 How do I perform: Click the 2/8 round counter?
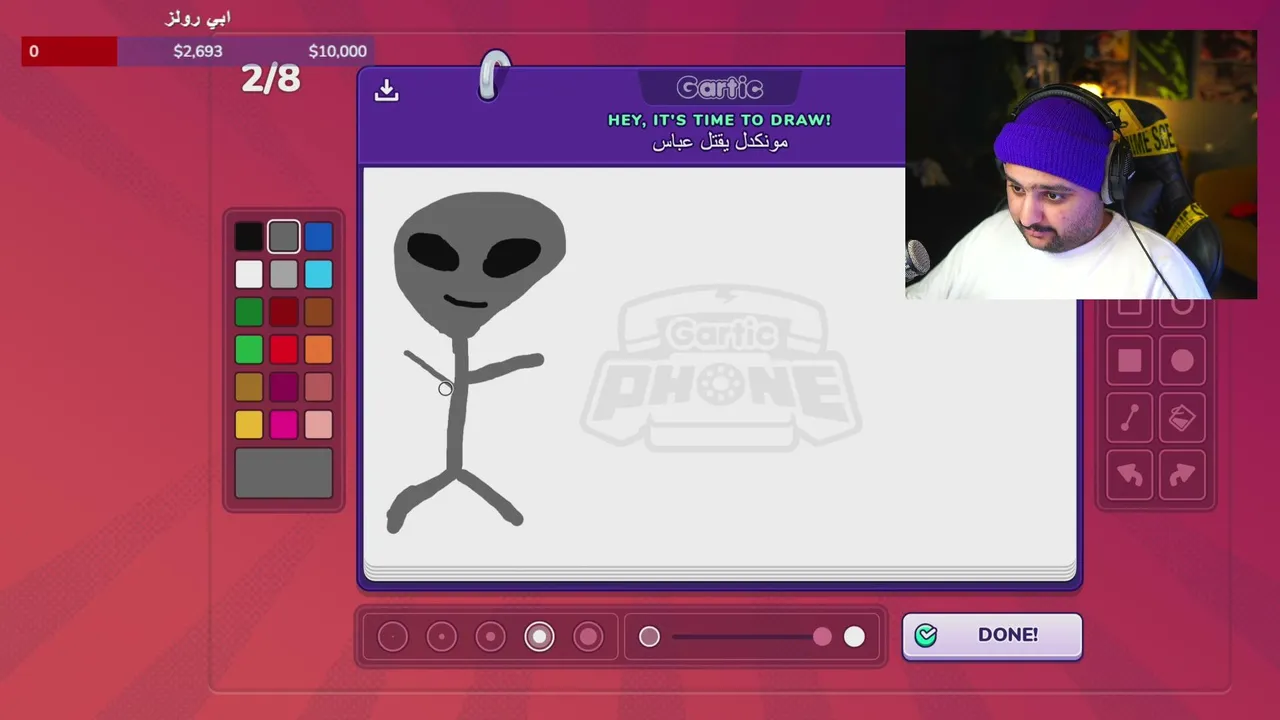pyautogui.click(x=271, y=79)
